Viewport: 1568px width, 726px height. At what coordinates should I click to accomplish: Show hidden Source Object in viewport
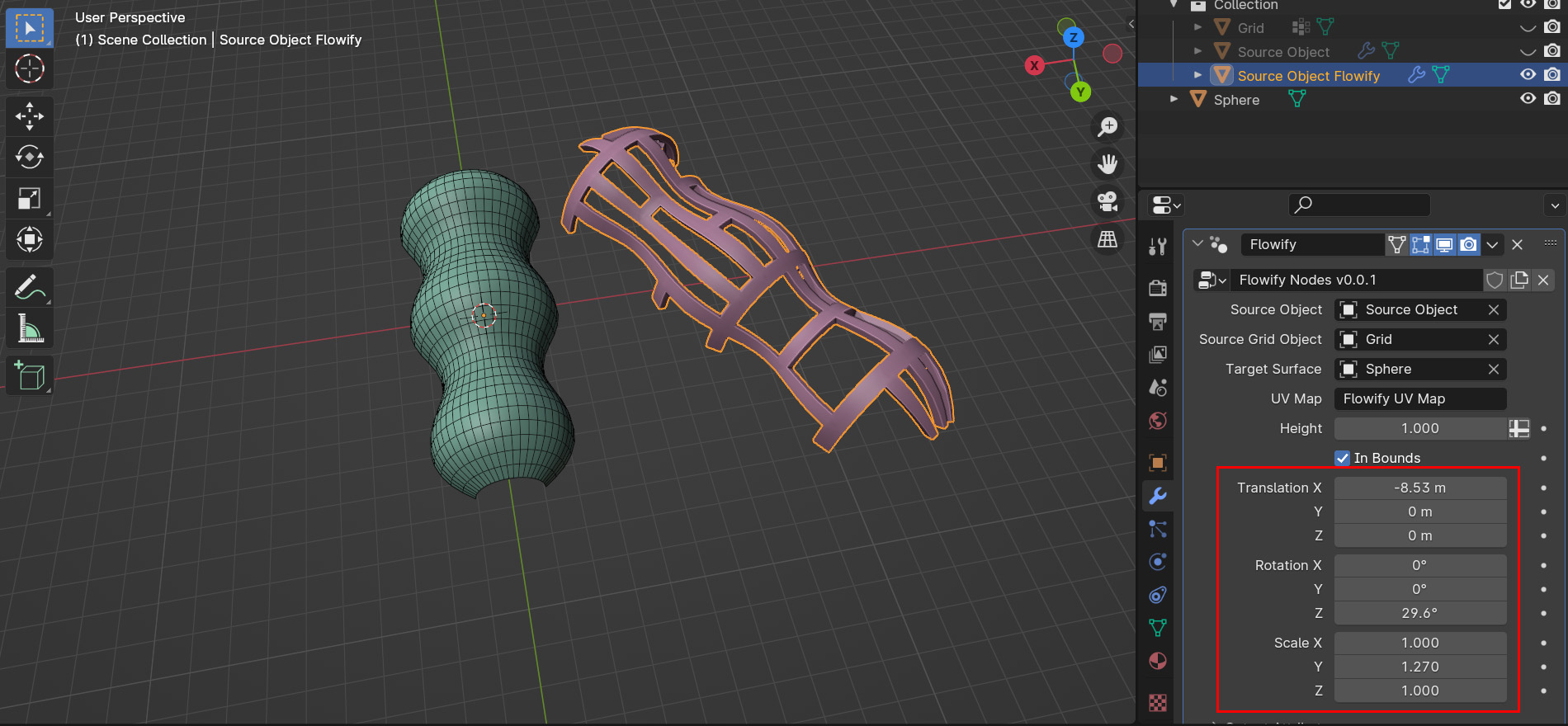pyautogui.click(x=1528, y=51)
